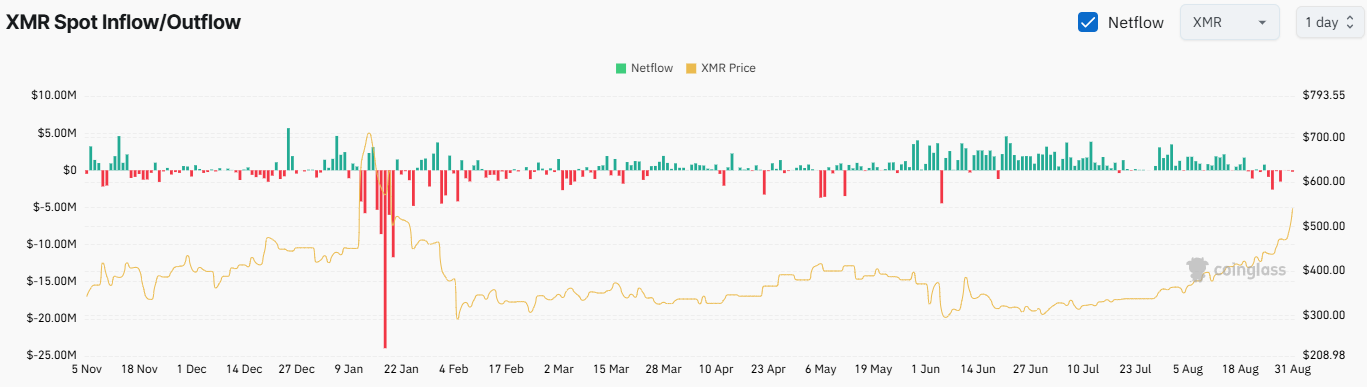Click the largest red outflow bar near $-25.00M
Image resolution: width=1367 pixels, height=387 pixels.
click(385, 259)
